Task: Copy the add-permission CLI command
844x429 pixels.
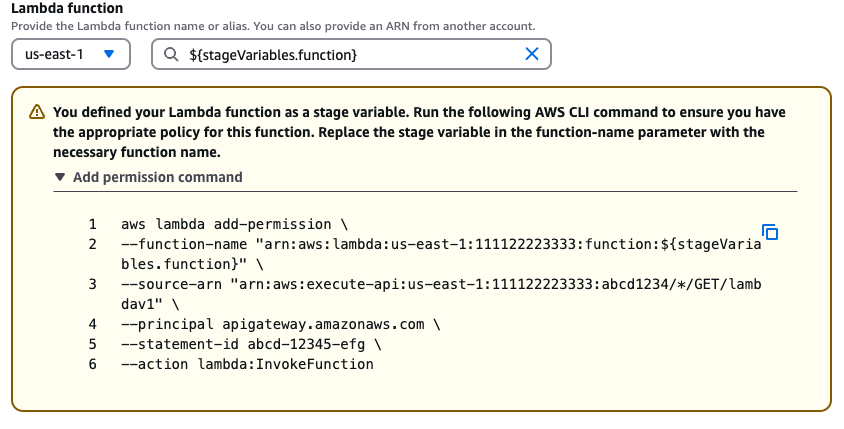Action: [x=770, y=232]
